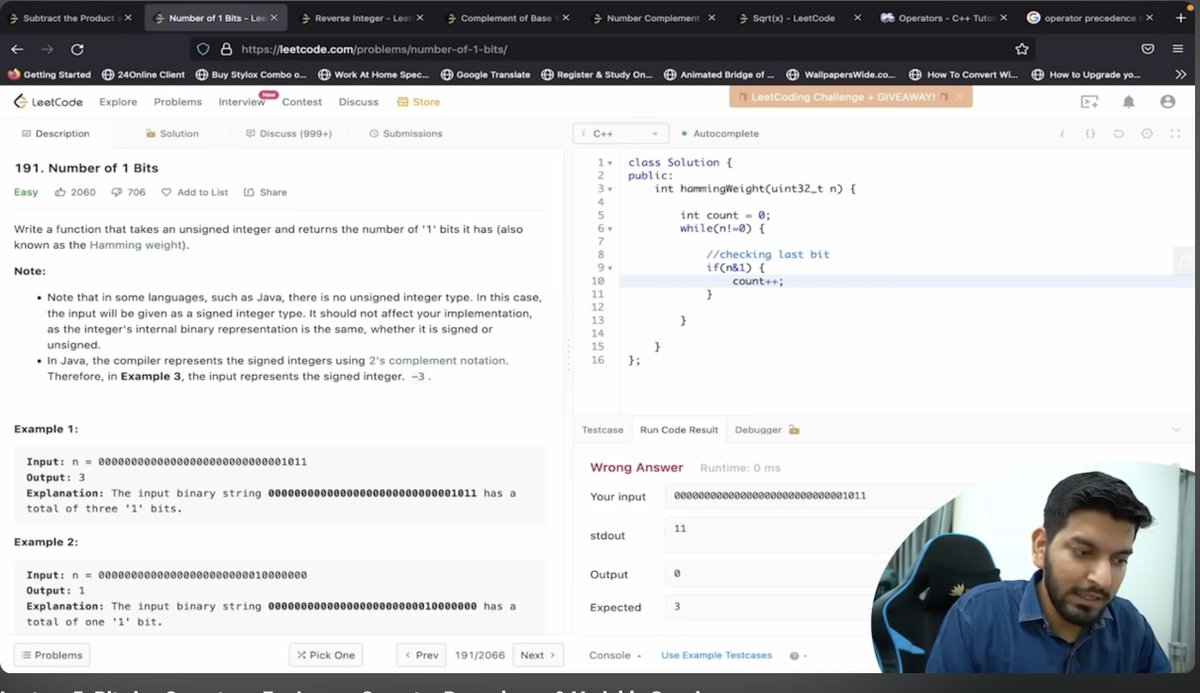The image size is (1200, 693).
Task: Show more bookmarks with the chevron icon
Action: [1180, 74]
